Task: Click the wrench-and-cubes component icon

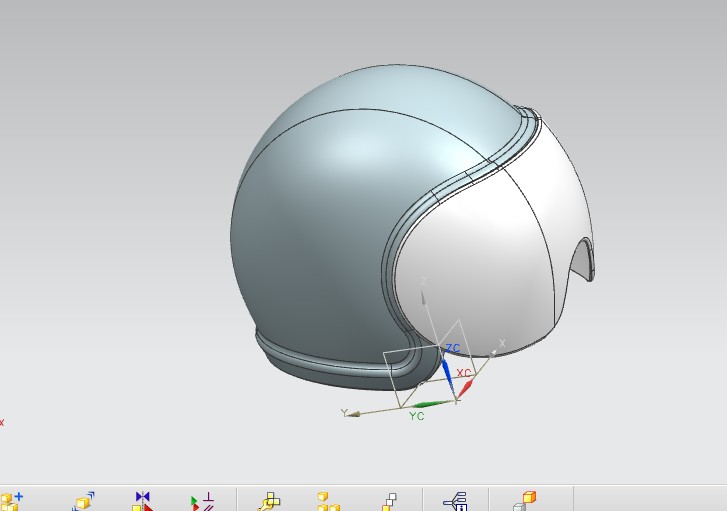Action: pos(269,502)
